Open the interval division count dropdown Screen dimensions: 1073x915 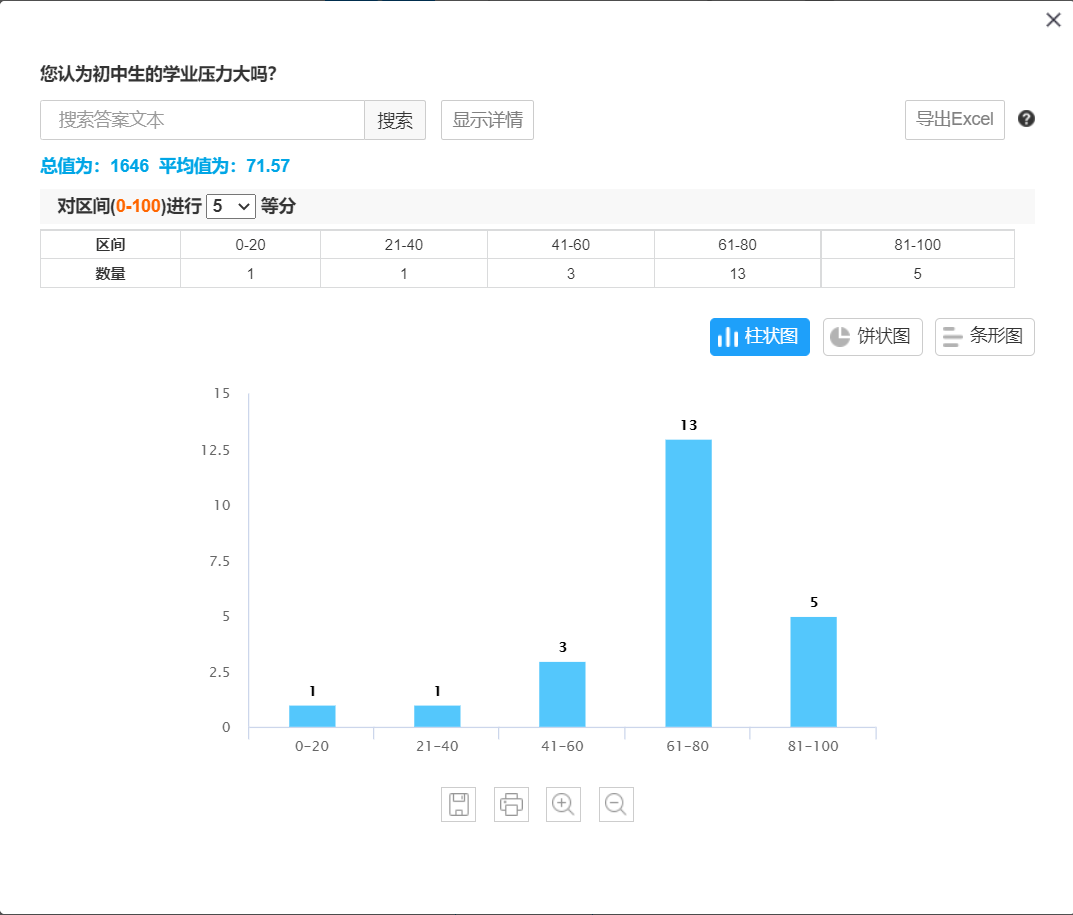[x=231, y=207]
